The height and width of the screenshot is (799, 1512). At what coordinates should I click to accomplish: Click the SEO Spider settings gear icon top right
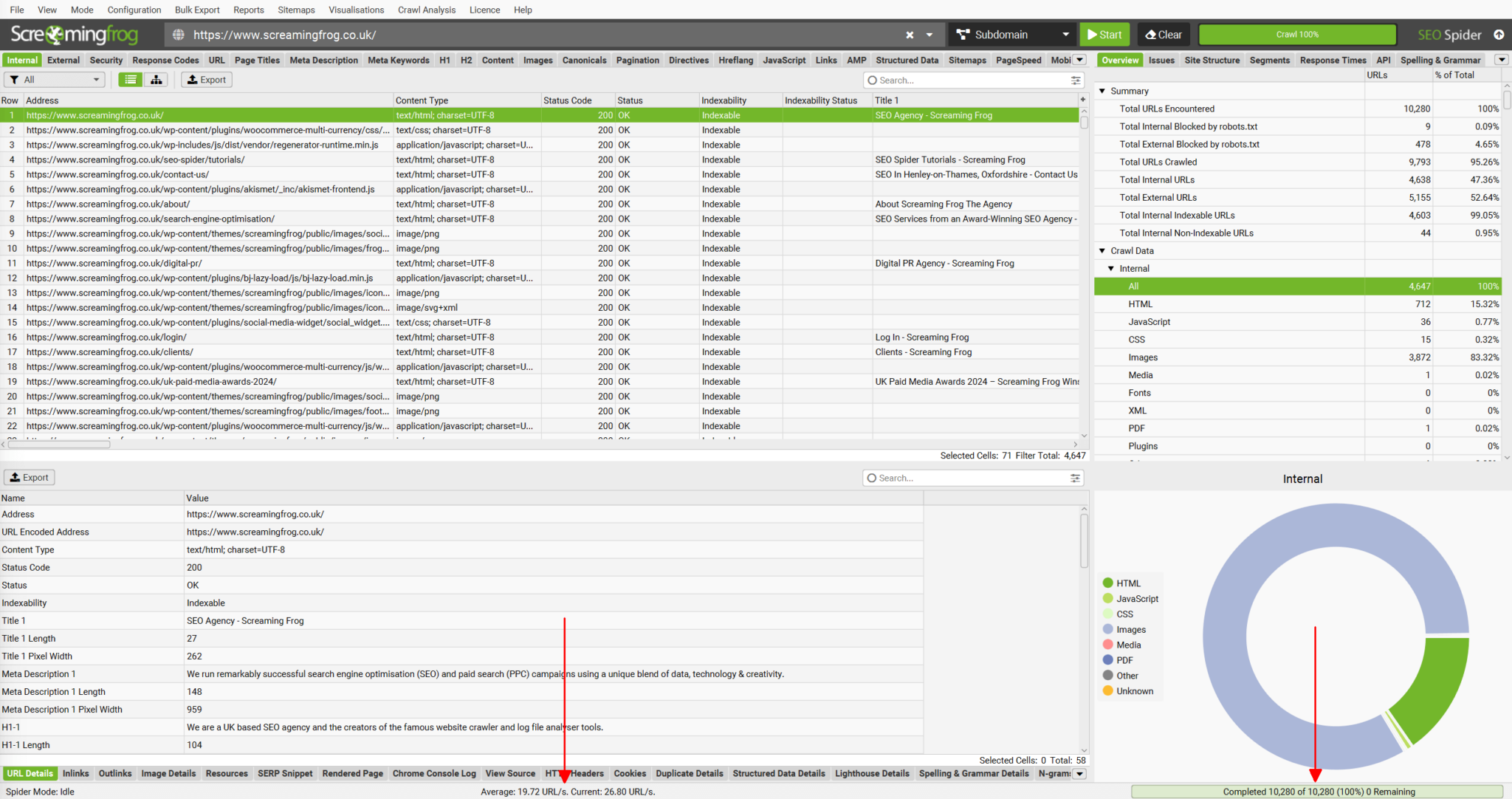point(1500,35)
